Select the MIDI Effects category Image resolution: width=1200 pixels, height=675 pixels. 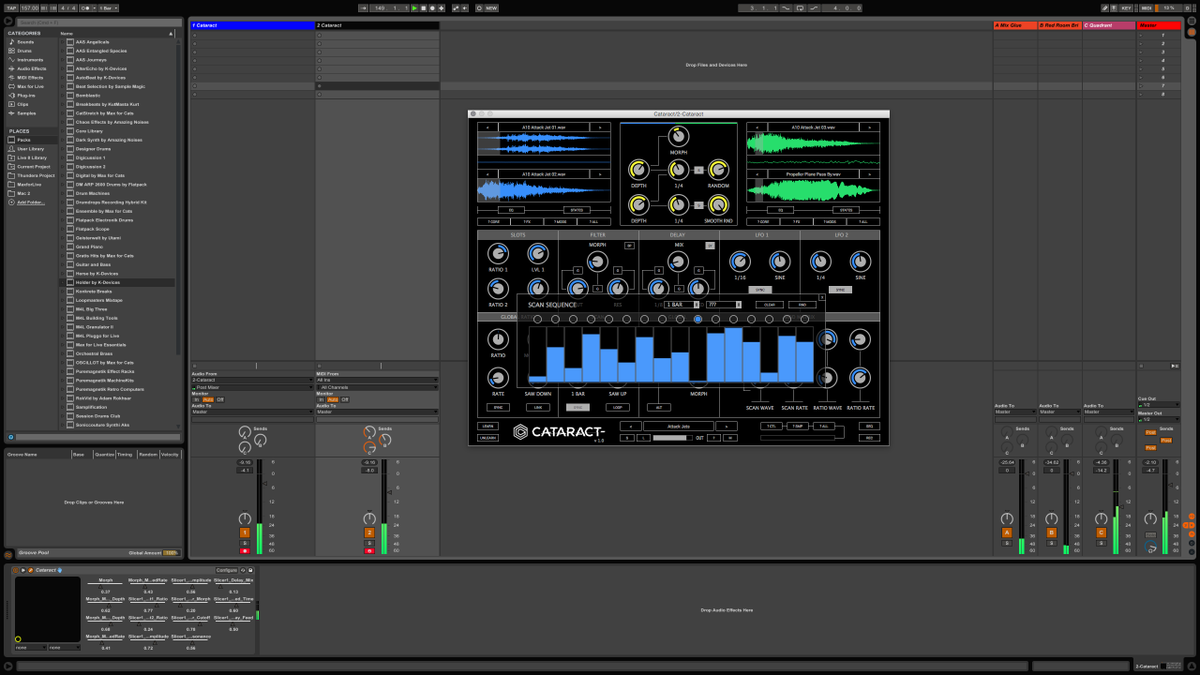pyautogui.click(x=30, y=78)
